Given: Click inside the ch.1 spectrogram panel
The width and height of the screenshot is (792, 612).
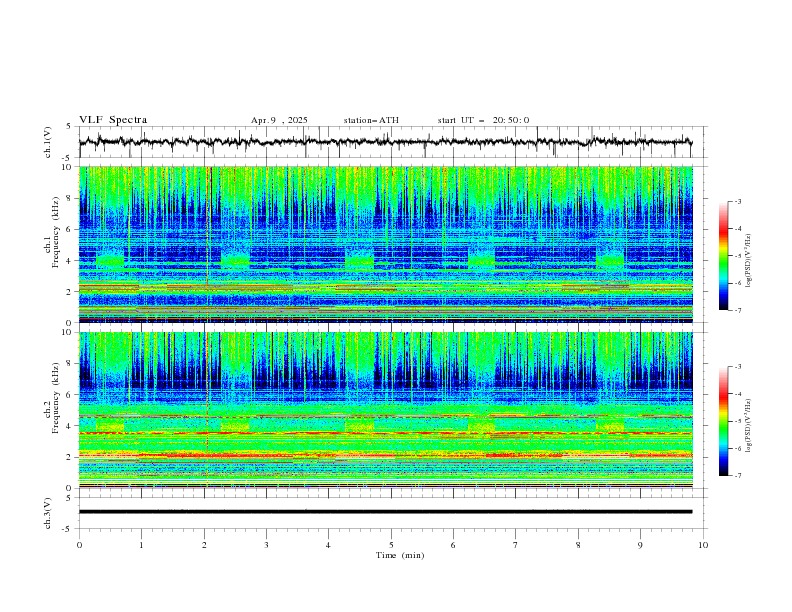Looking at the screenshot, I should [386, 244].
